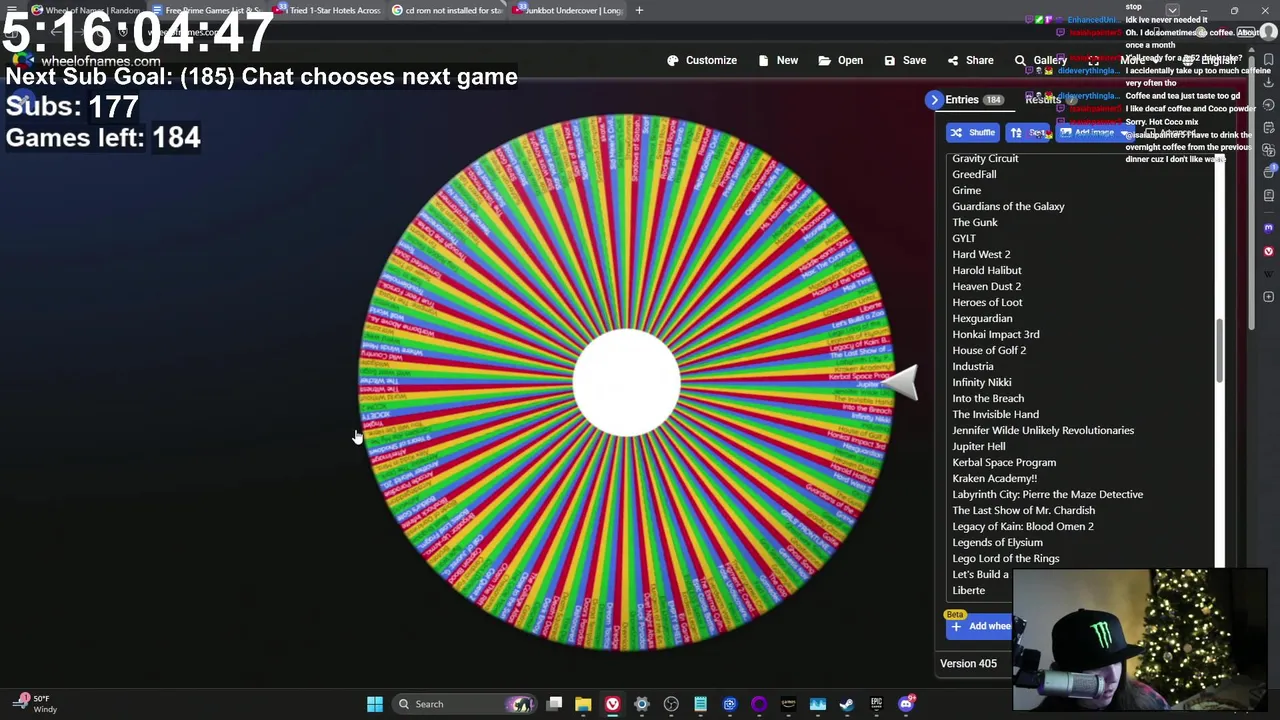
Task: Create a New wheel
Action: click(778, 60)
